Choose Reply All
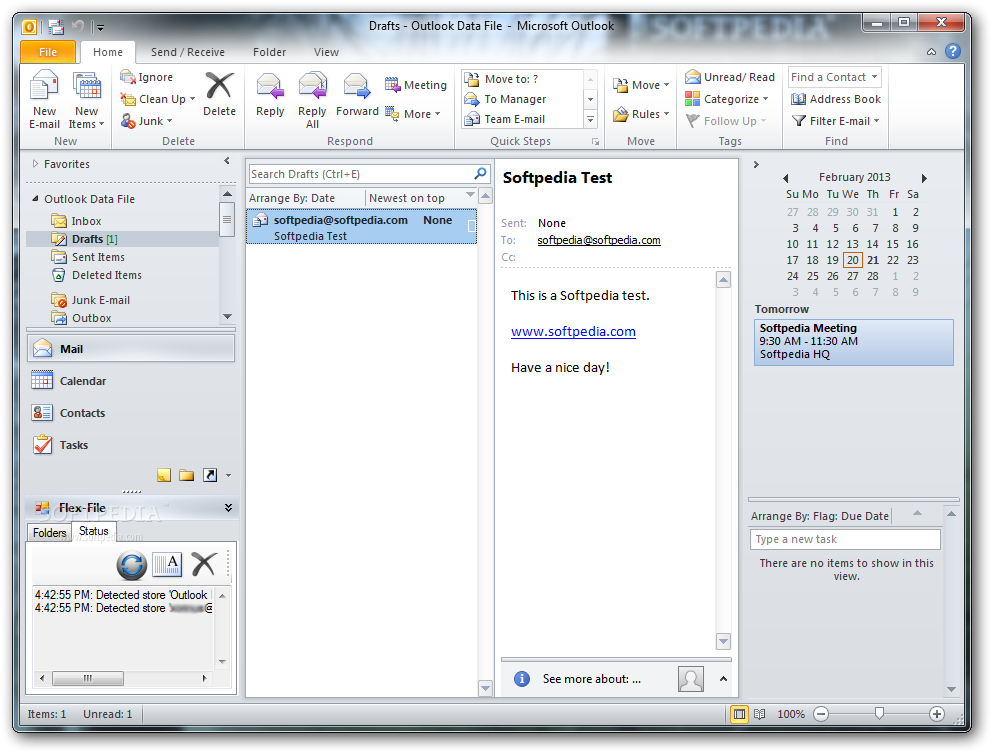The width and height of the screenshot is (992, 753). click(x=312, y=99)
